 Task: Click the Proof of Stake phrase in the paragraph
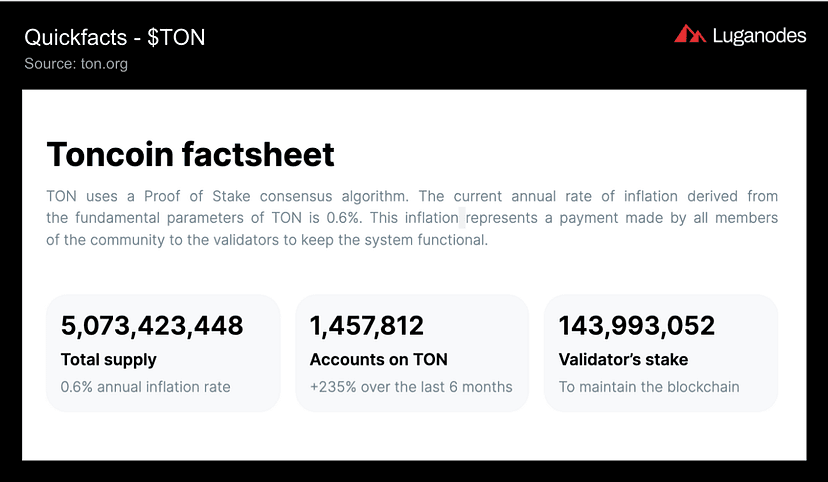click(x=197, y=196)
